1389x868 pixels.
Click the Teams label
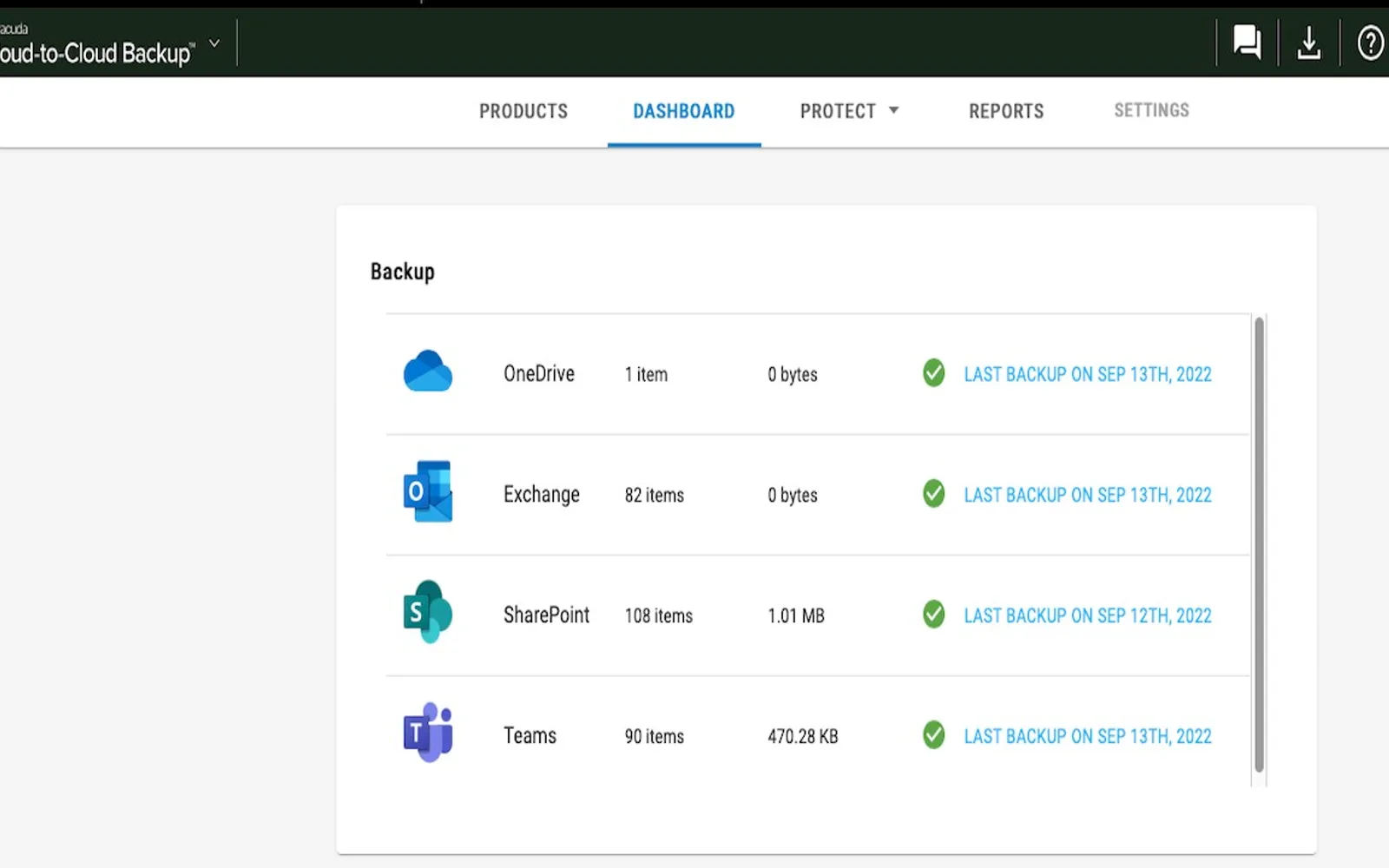(530, 735)
